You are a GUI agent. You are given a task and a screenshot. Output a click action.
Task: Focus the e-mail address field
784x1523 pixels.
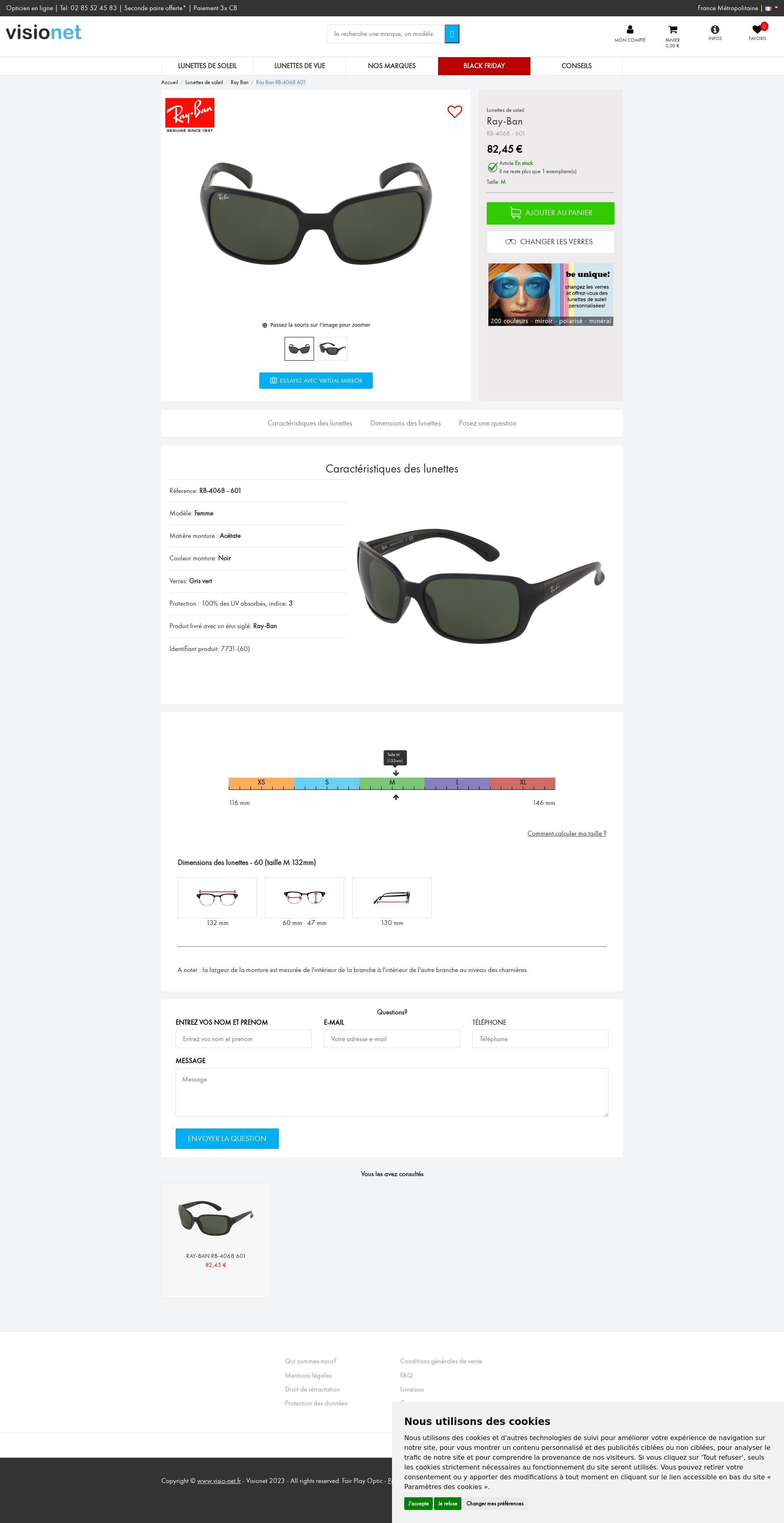[x=392, y=1039]
